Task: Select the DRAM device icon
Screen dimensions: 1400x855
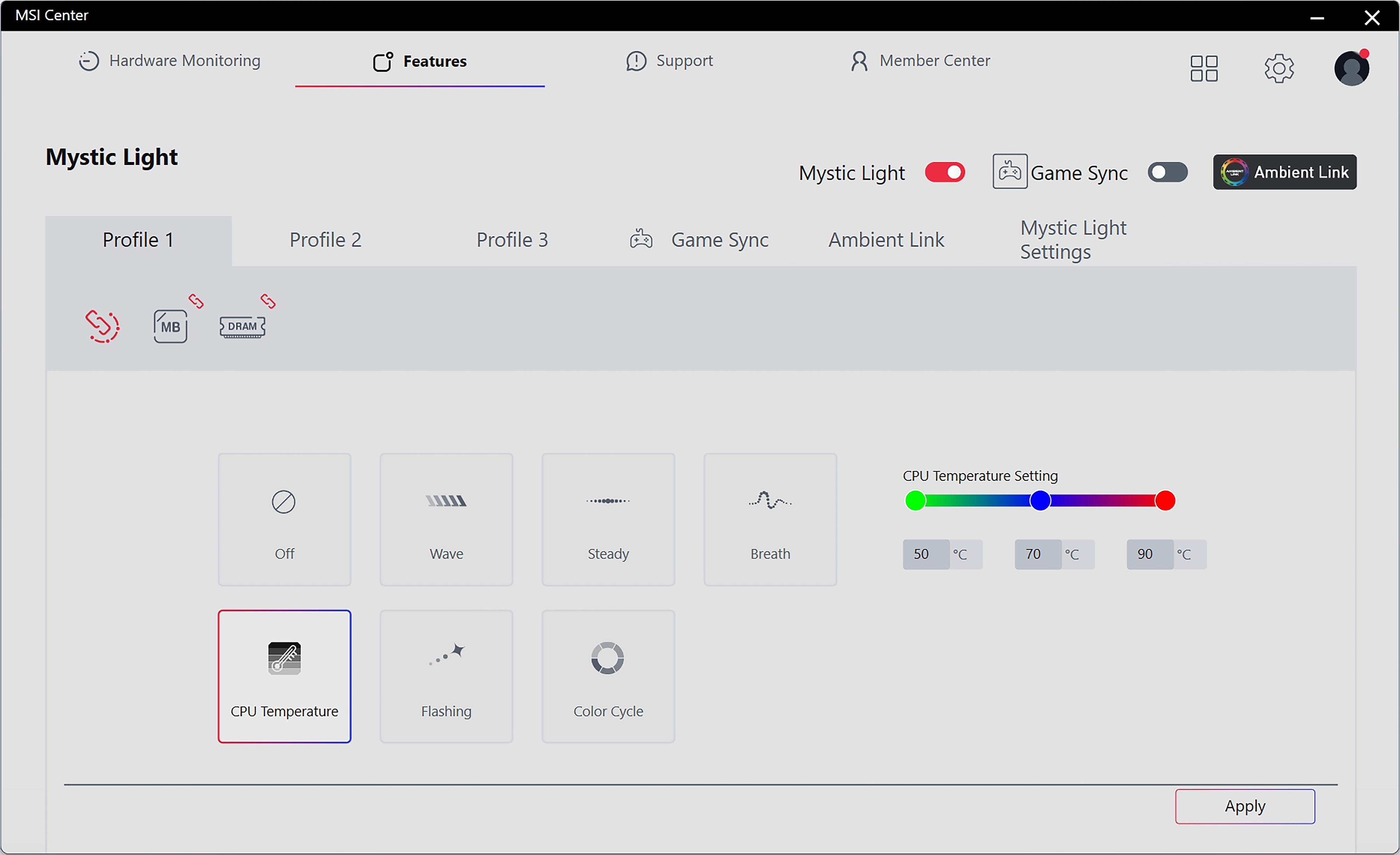Action: click(242, 326)
